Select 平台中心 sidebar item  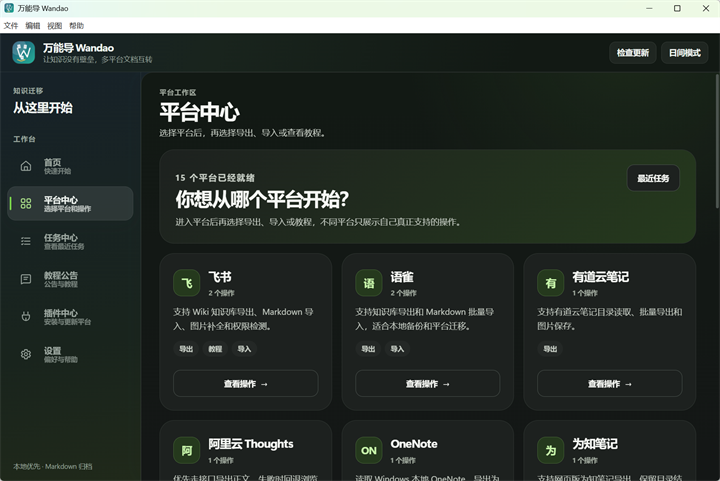70,204
